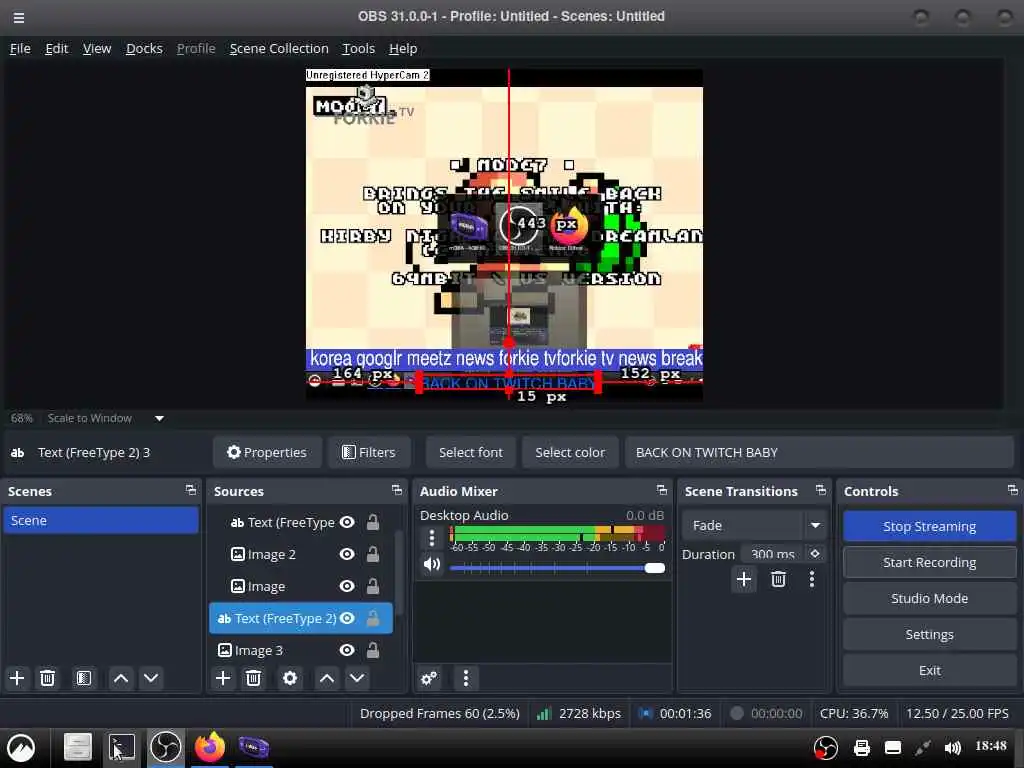Open the Docks menu
Screen dimensions: 1024x768
pos(144,48)
